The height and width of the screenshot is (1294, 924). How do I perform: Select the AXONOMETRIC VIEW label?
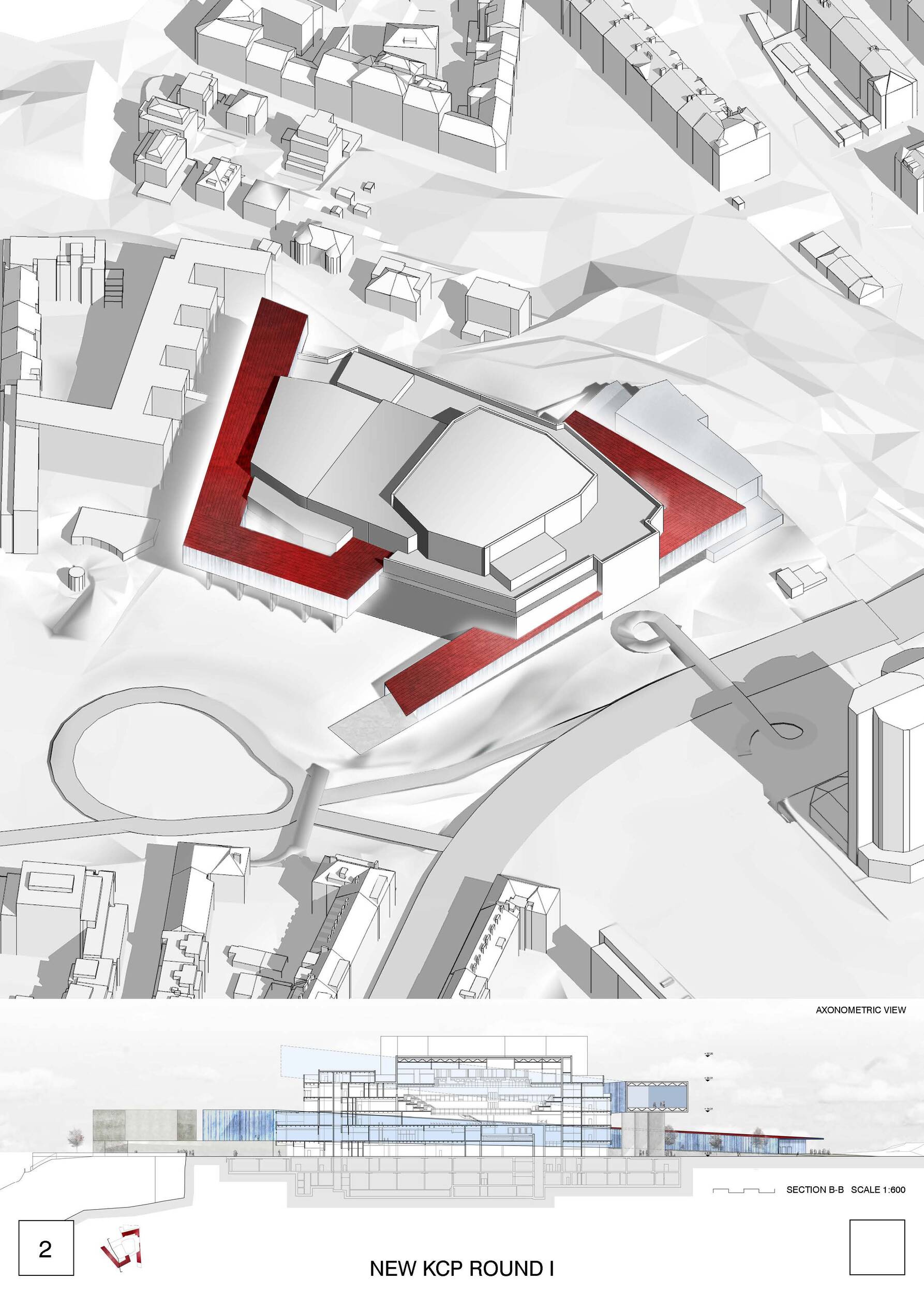(x=860, y=1010)
